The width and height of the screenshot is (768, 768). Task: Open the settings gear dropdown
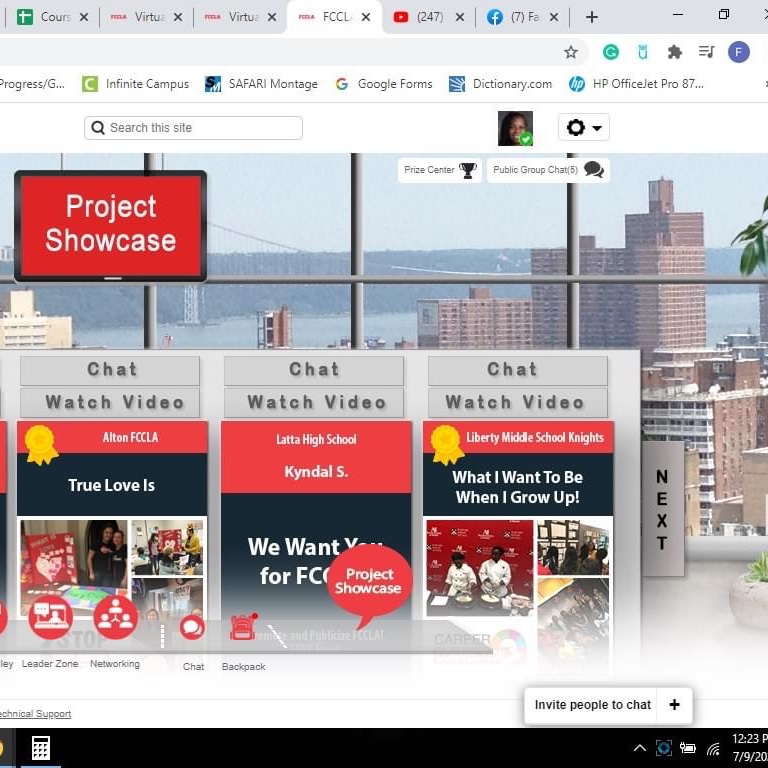point(583,128)
